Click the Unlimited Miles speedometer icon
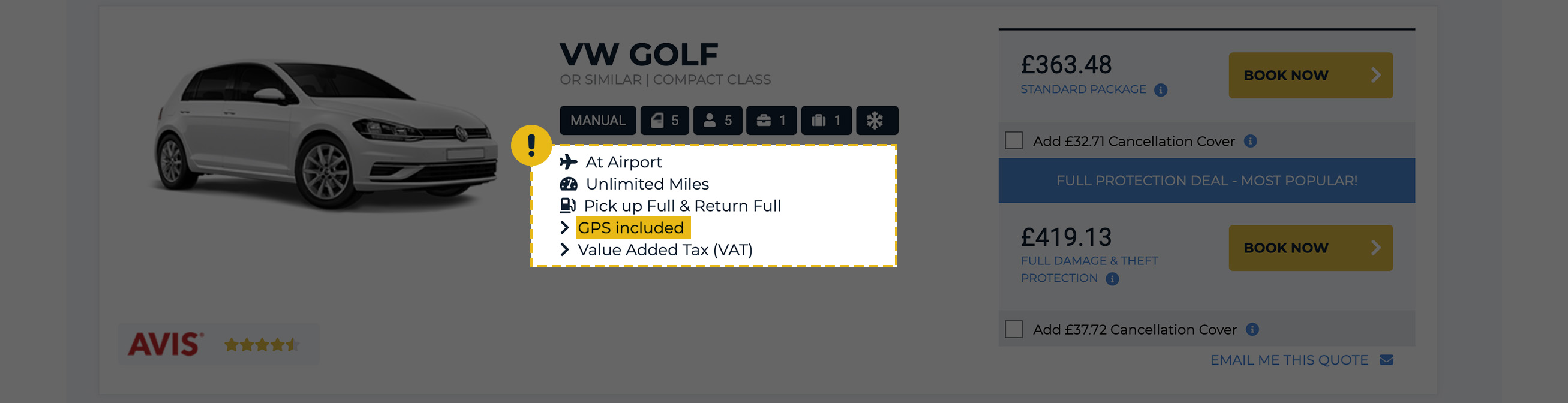The height and width of the screenshot is (403, 1568). pos(568,184)
